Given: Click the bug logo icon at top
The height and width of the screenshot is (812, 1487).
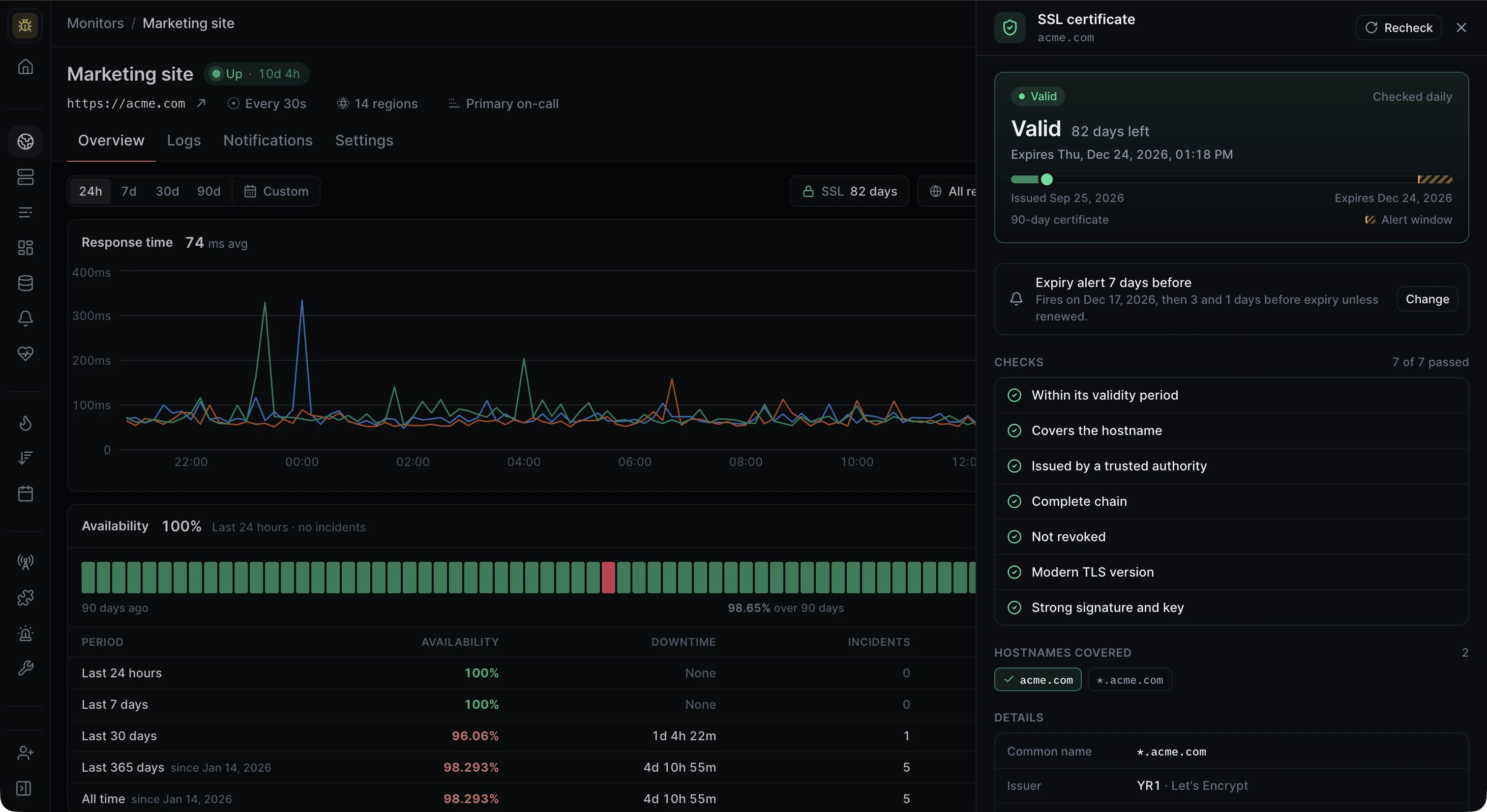Looking at the screenshot, I should [25, 26].
